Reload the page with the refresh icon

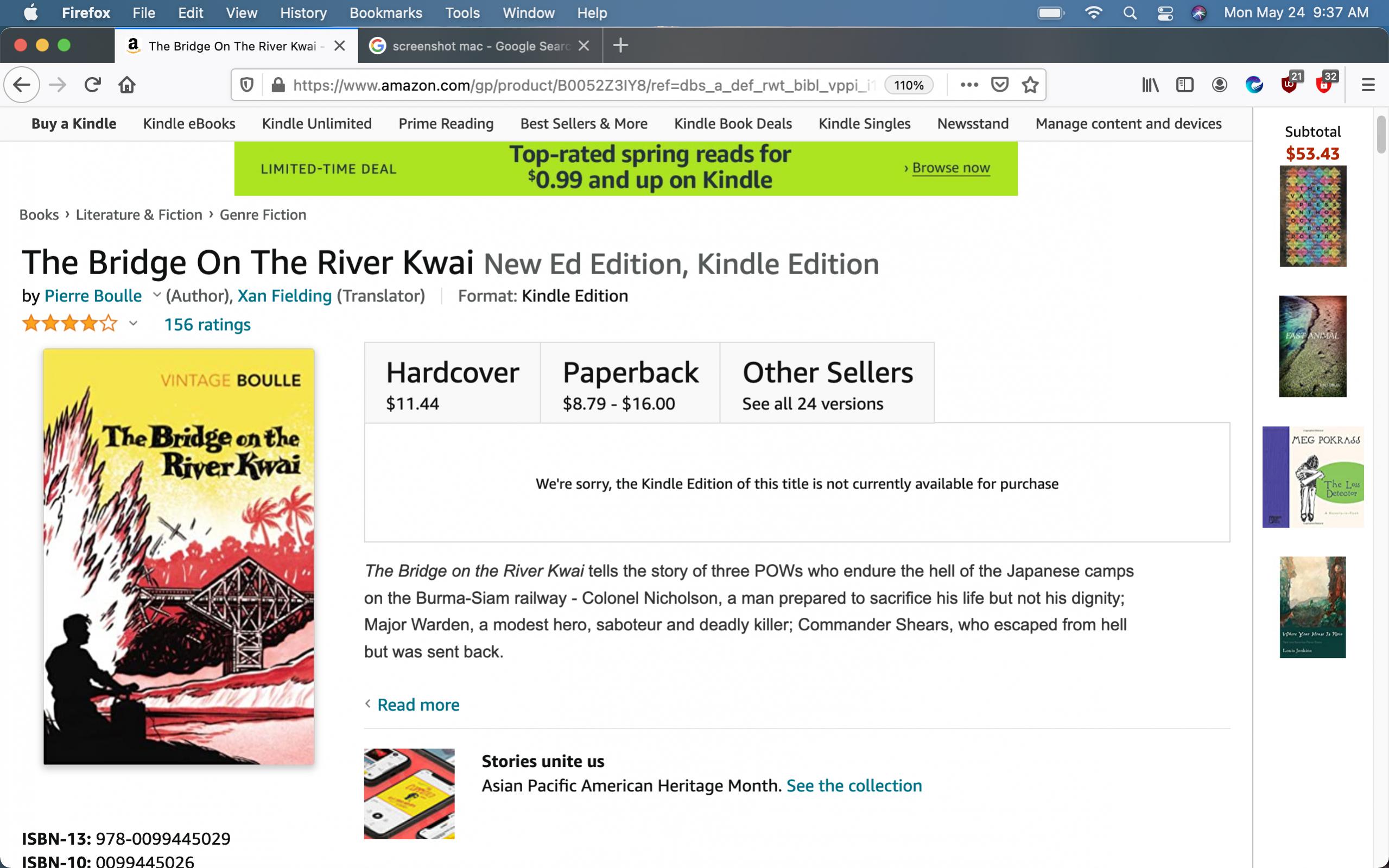coord(92,85)
